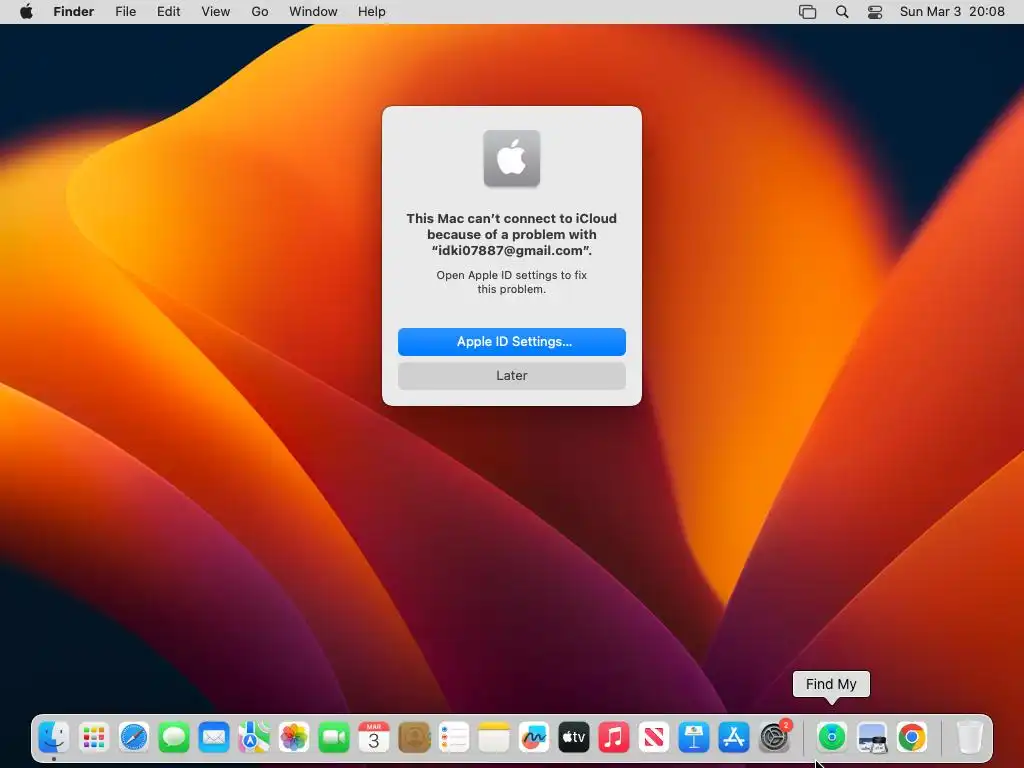Open Calendar showing March 3
The image size is (1024, 768).
pyautogui.click(x=374, y=737)
